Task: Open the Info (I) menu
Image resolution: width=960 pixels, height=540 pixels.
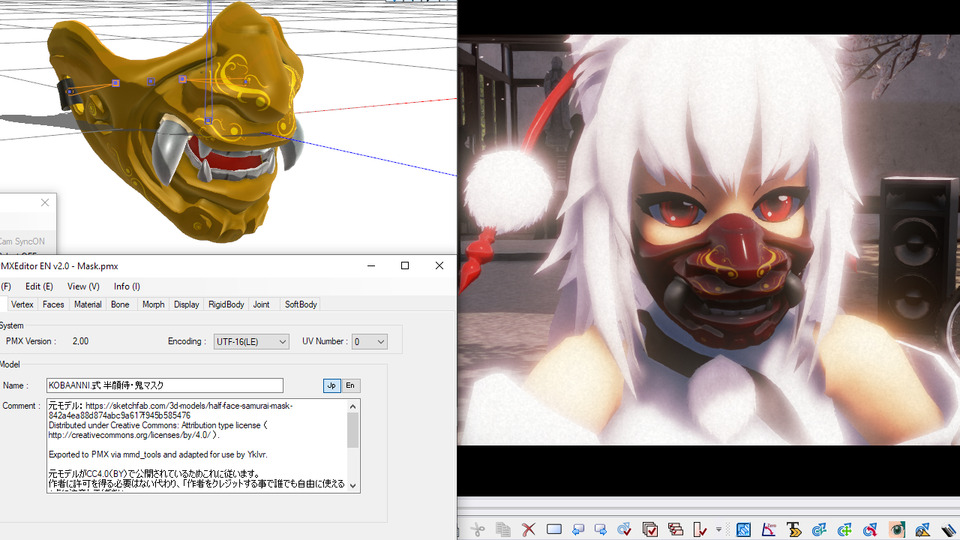Action: [x=127, y=286]
